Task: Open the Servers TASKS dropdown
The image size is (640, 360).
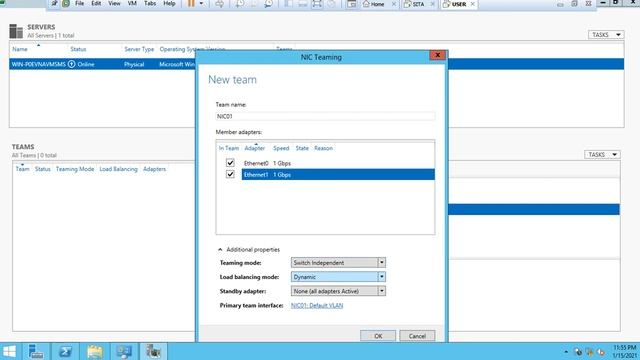Action: 606,35
